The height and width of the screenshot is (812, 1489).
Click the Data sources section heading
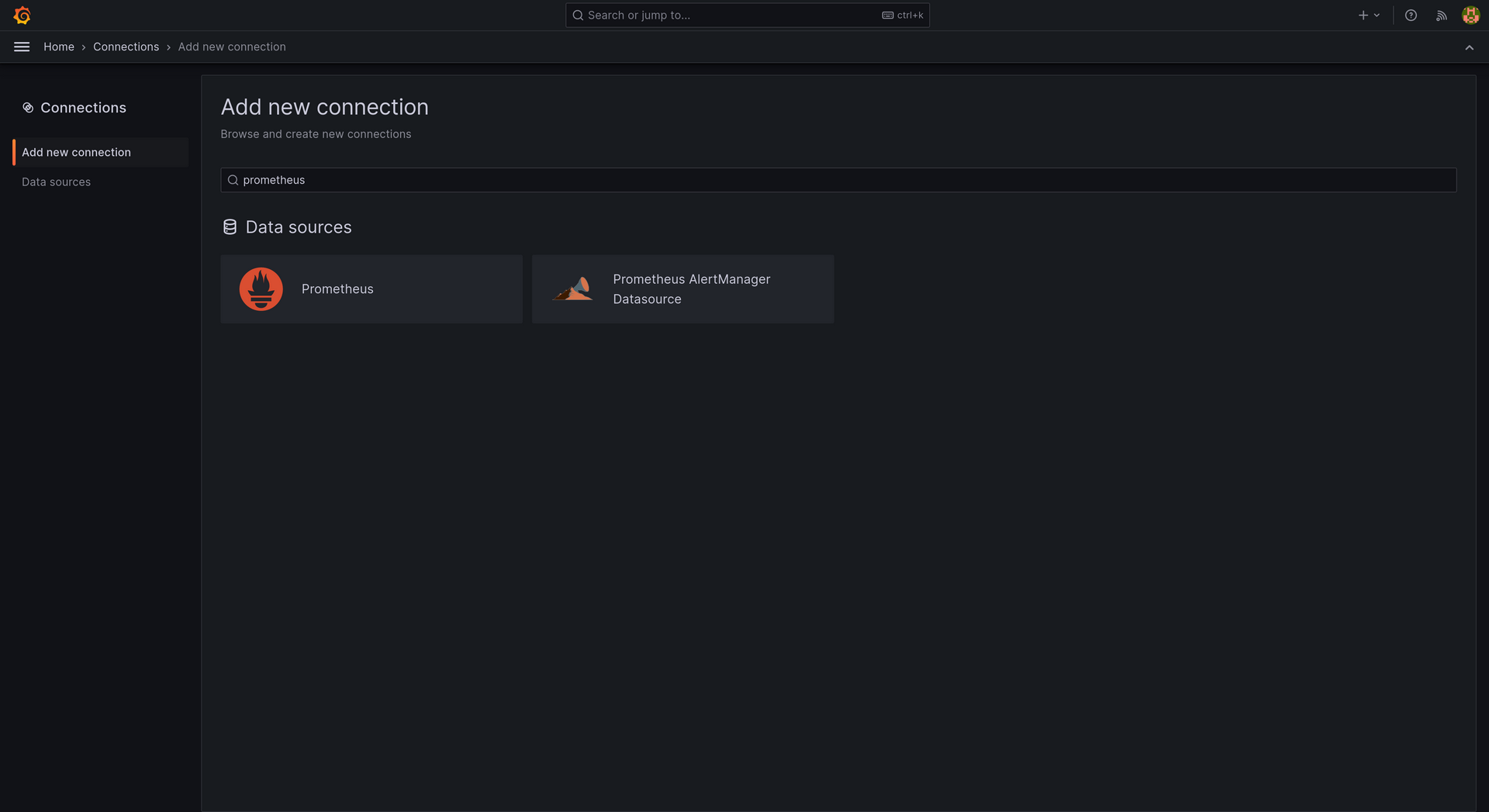[299, 227]
